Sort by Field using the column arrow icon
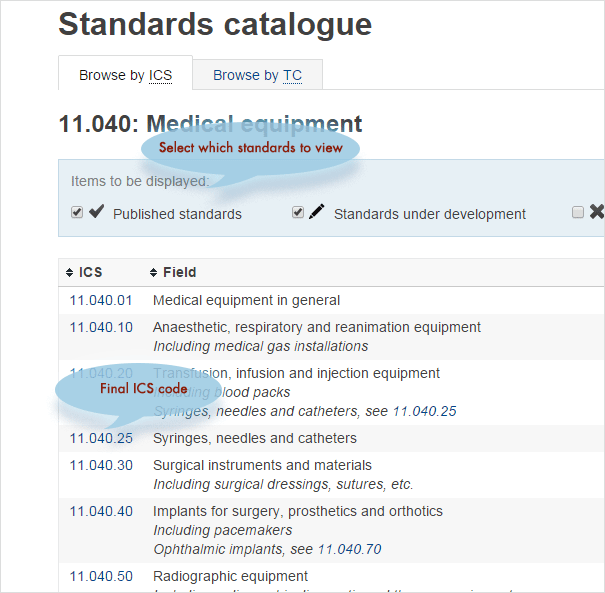This screenshot has height=593, width=605. point(153,272)
